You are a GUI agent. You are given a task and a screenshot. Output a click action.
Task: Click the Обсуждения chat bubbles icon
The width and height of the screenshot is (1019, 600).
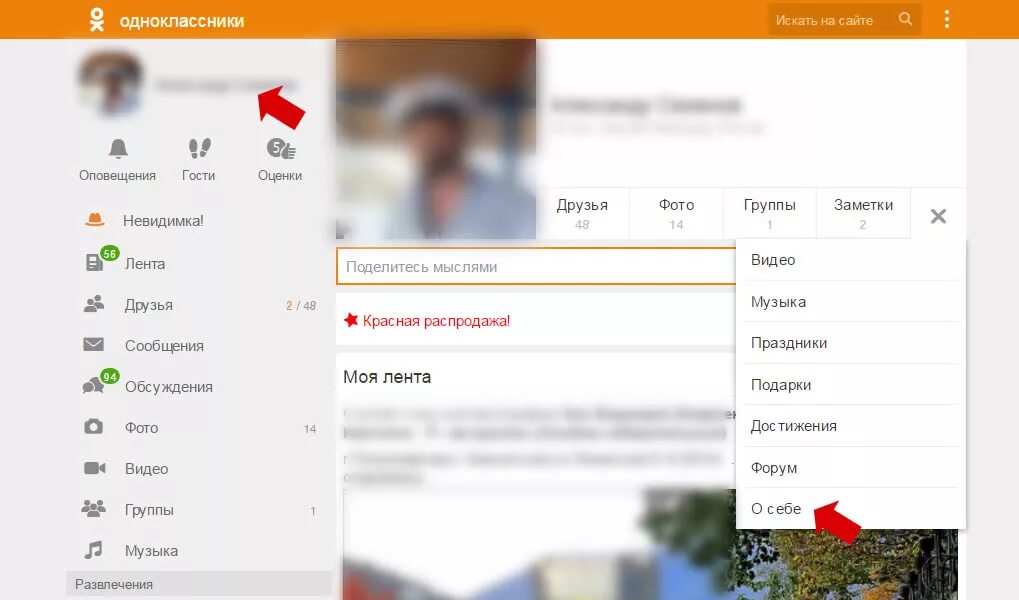point(93,386)
